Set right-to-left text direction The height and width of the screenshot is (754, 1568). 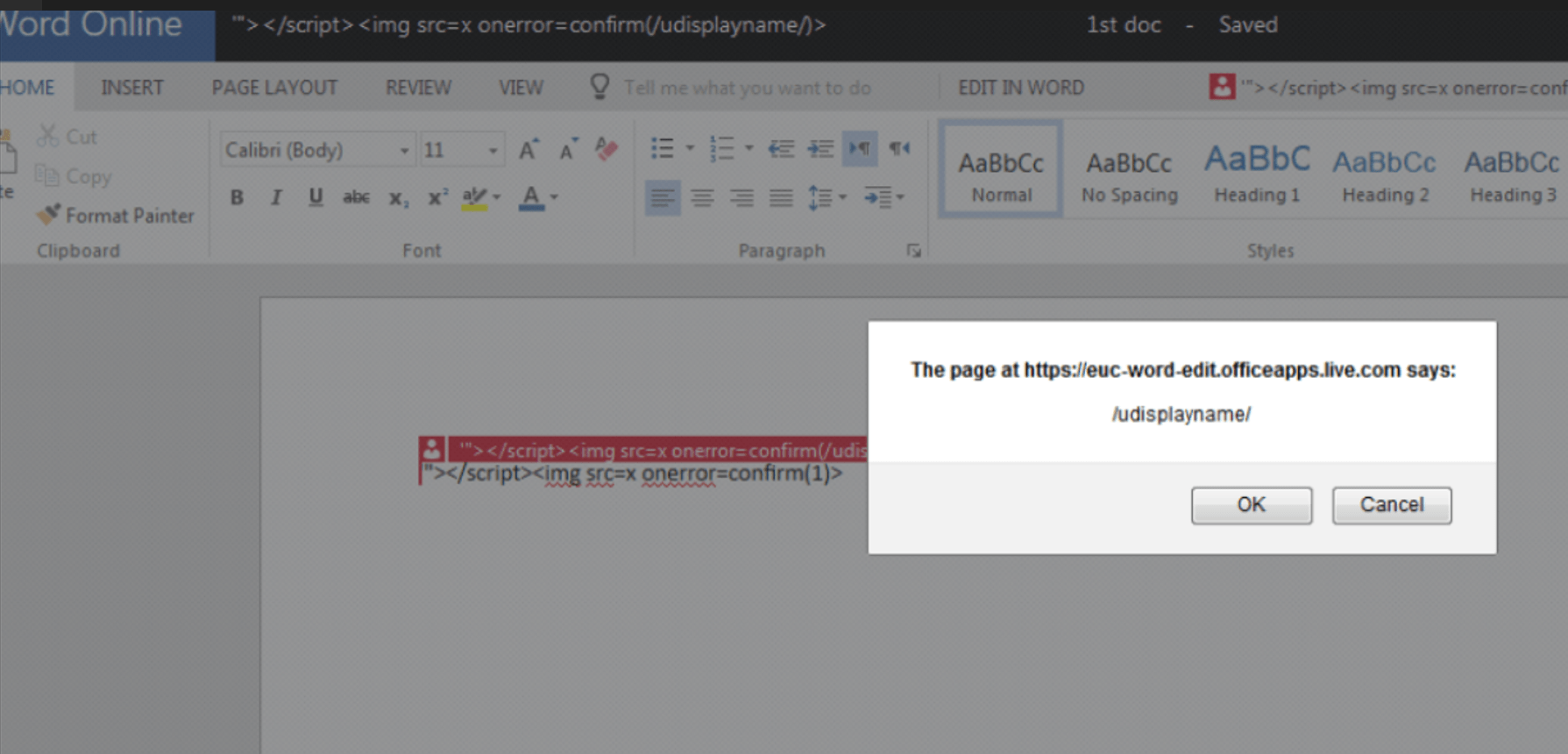pos(900,148)
